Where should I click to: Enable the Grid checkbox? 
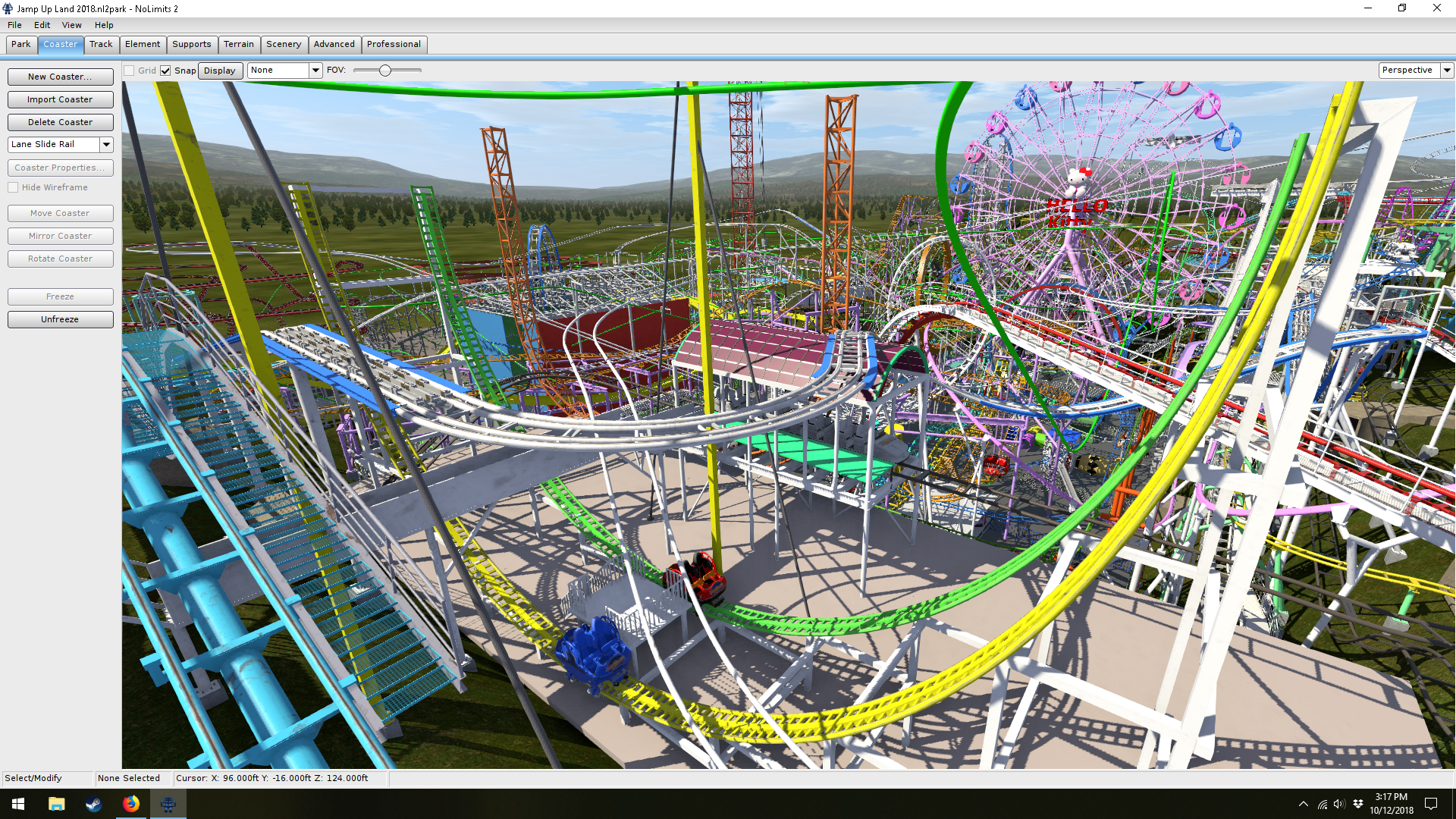tap(130, 71)
